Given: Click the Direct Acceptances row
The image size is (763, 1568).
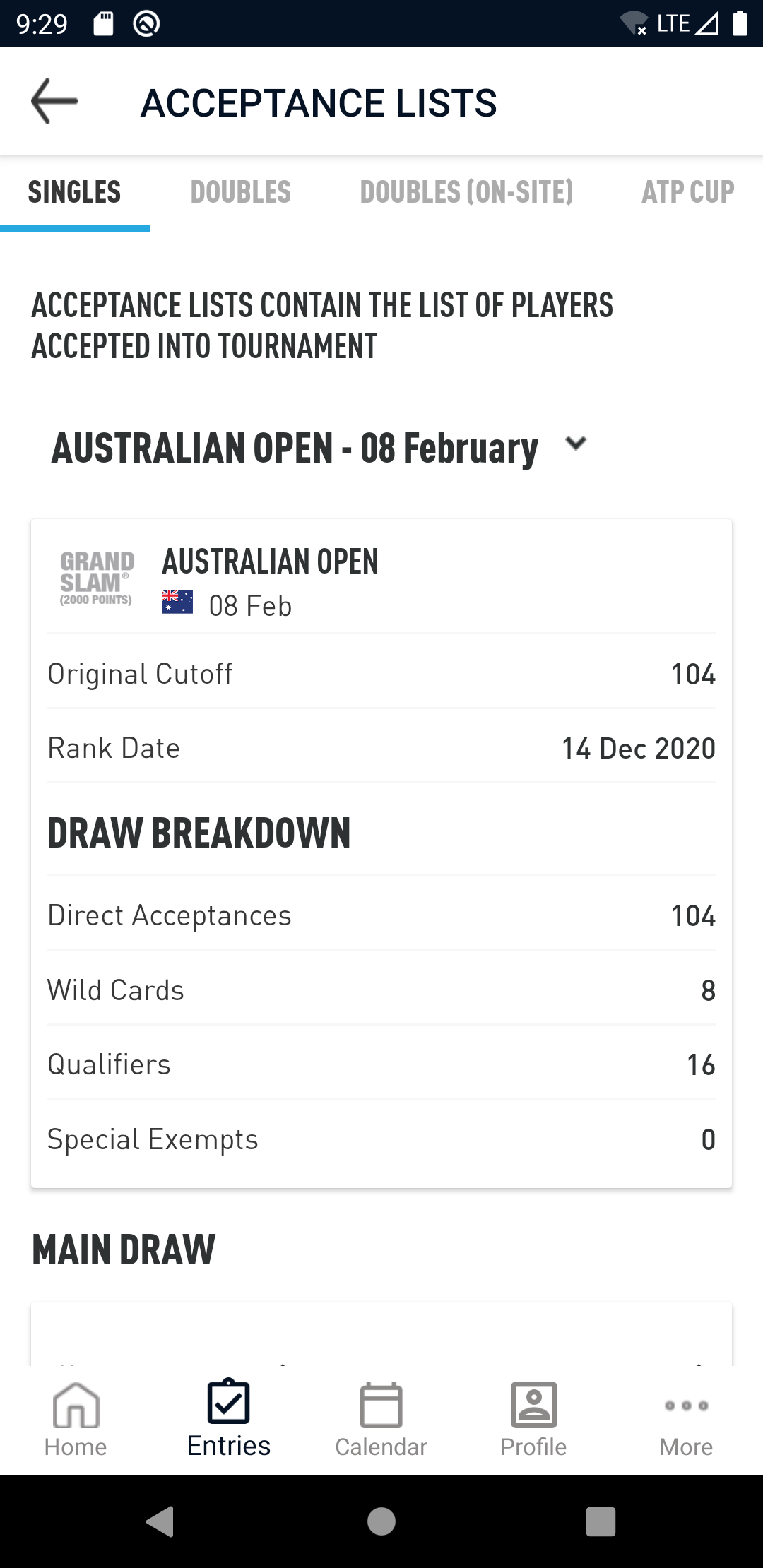Looking at the screenshot, I should (x=381, y=915).
